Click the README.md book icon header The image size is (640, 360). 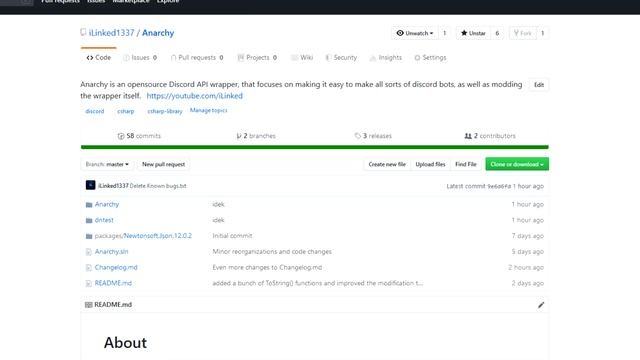(89, 304)
